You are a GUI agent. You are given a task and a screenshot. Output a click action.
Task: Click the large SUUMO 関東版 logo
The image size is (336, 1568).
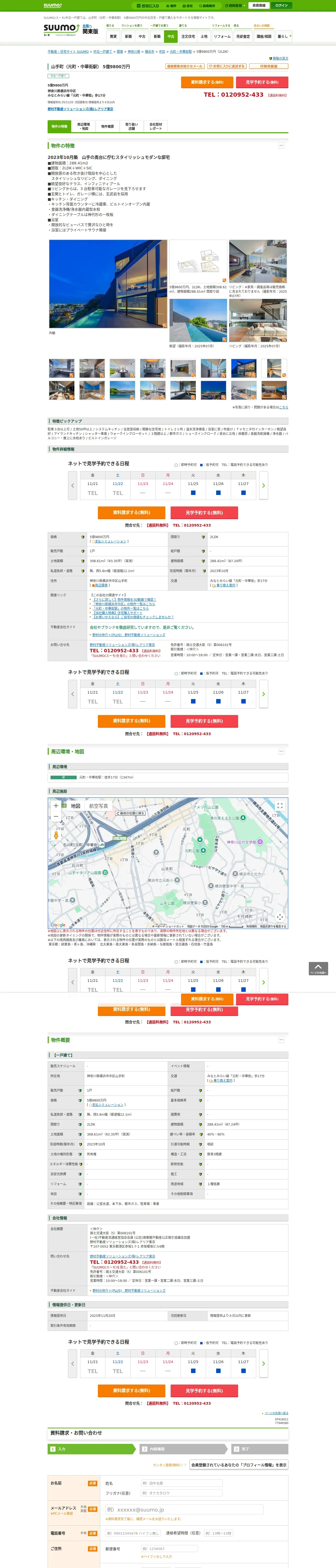(x=61, y=30)
